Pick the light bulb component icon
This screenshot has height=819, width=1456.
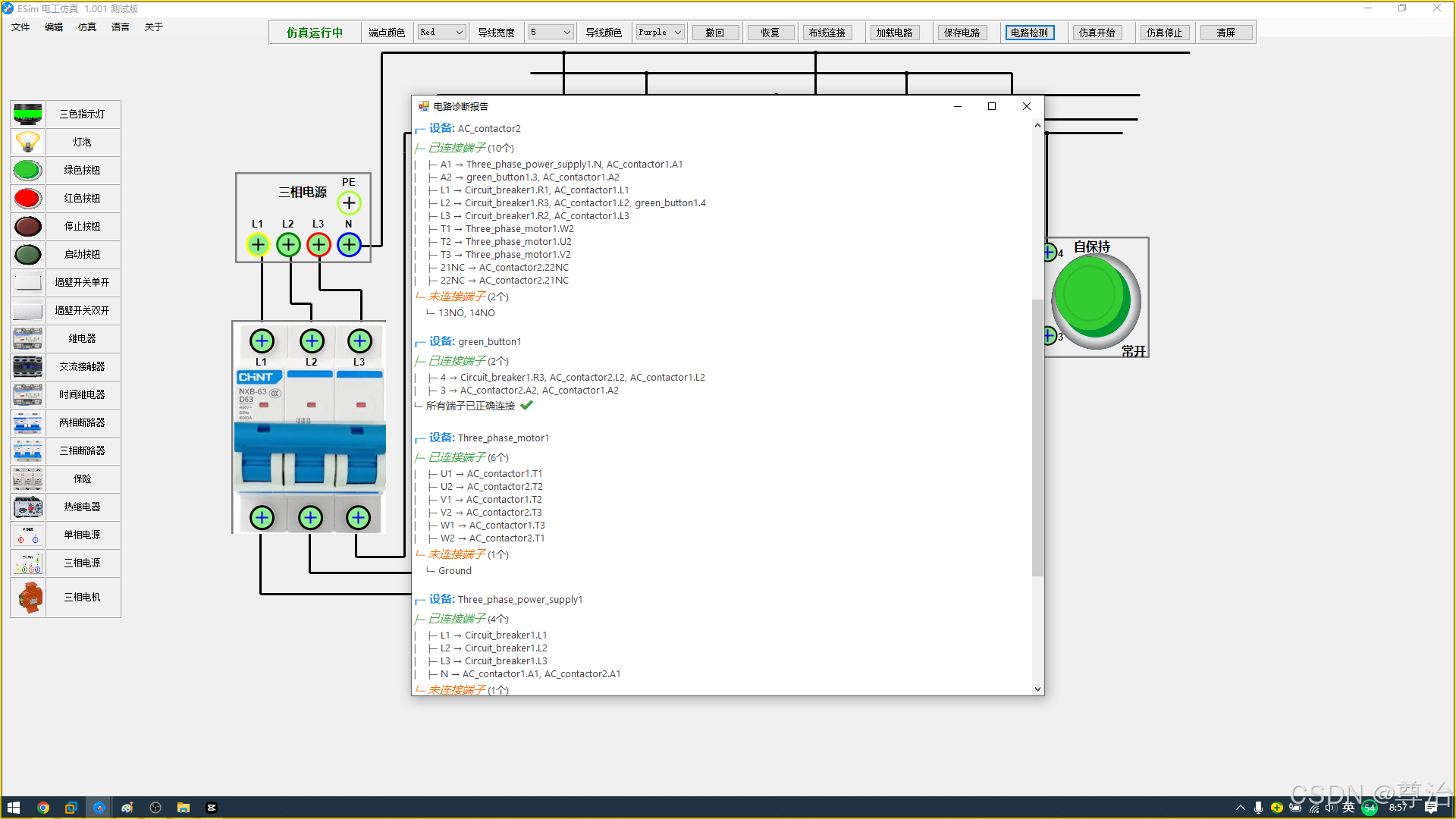(28, 142)
